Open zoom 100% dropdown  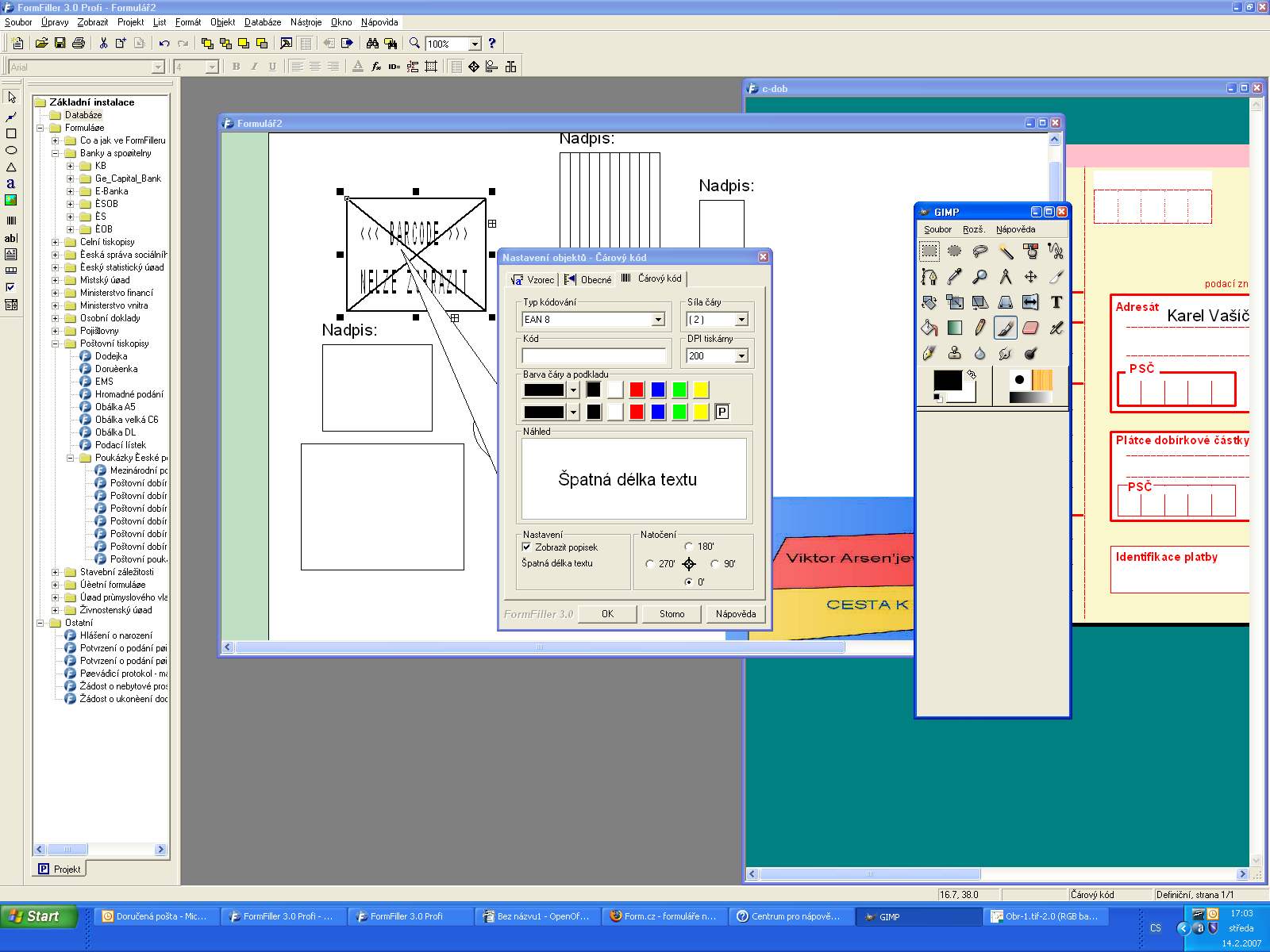475,44
